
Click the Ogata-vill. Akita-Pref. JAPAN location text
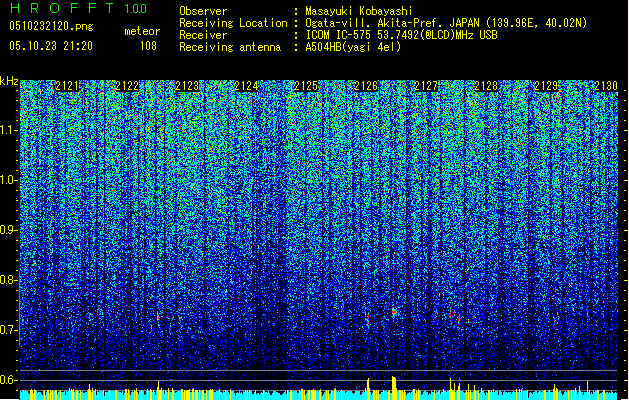coord(446,23)
